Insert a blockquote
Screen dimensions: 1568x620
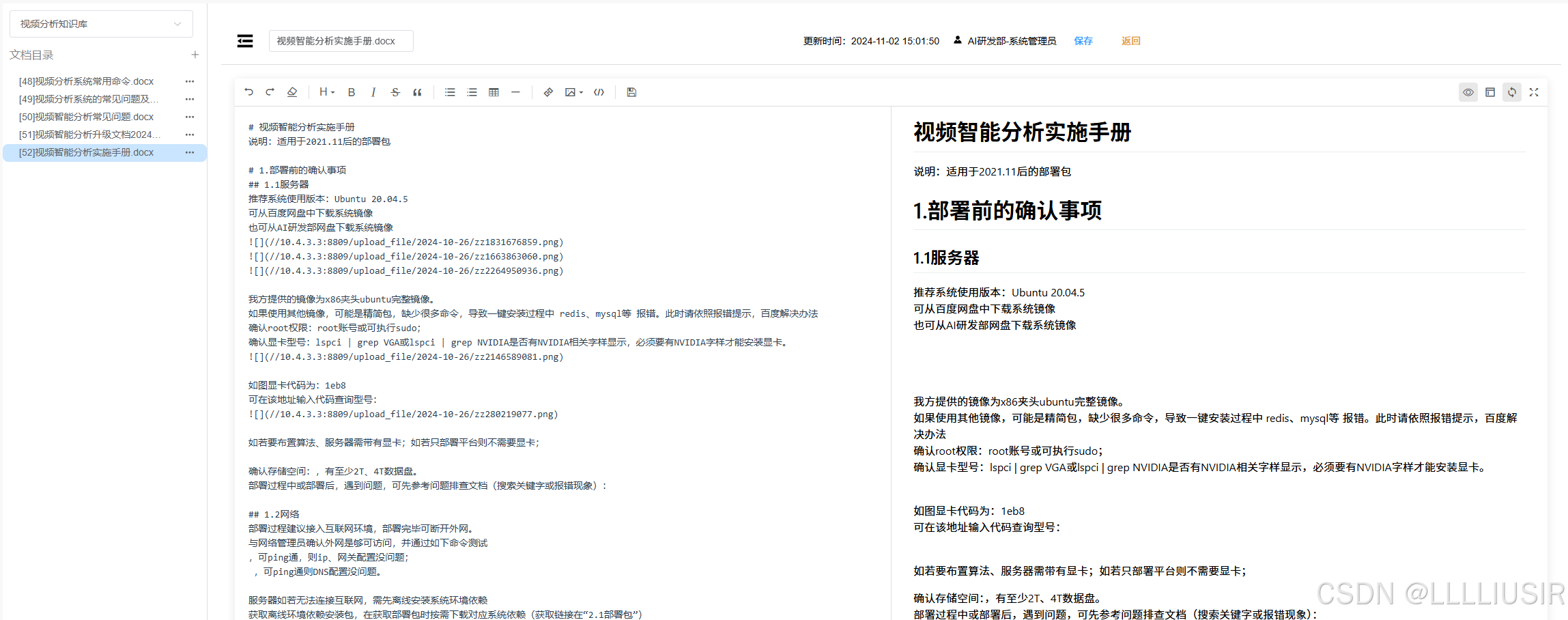click(418, 92)
